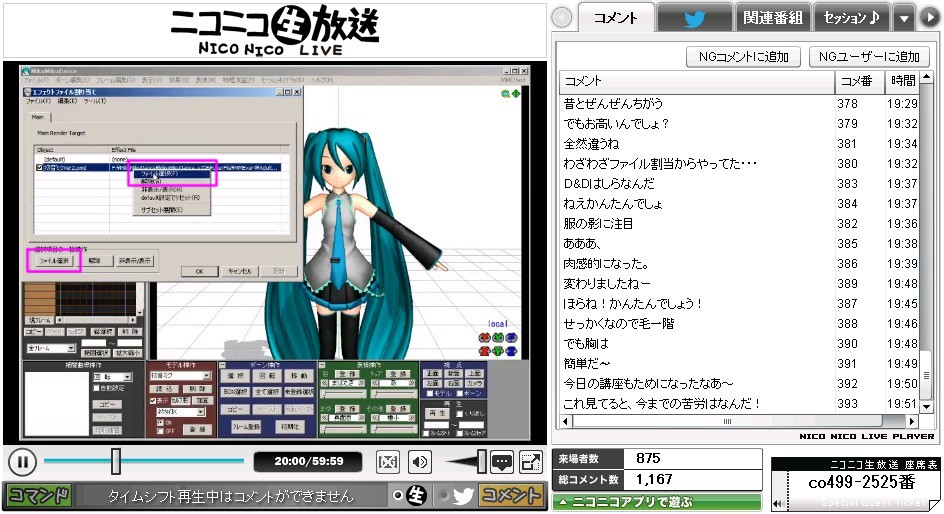Click the orange コメント submit button

[511, 495]
